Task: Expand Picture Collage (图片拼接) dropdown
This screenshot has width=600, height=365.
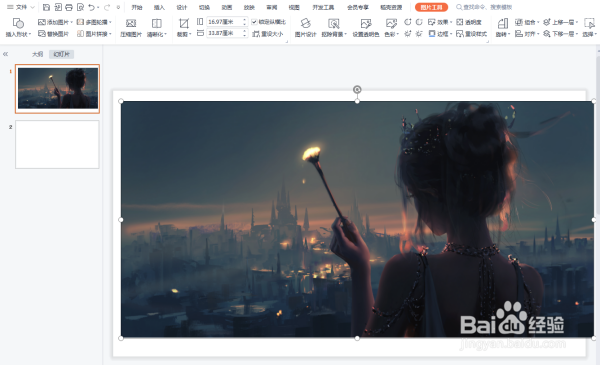Action: pyautogui.click(x=110, y=34)
